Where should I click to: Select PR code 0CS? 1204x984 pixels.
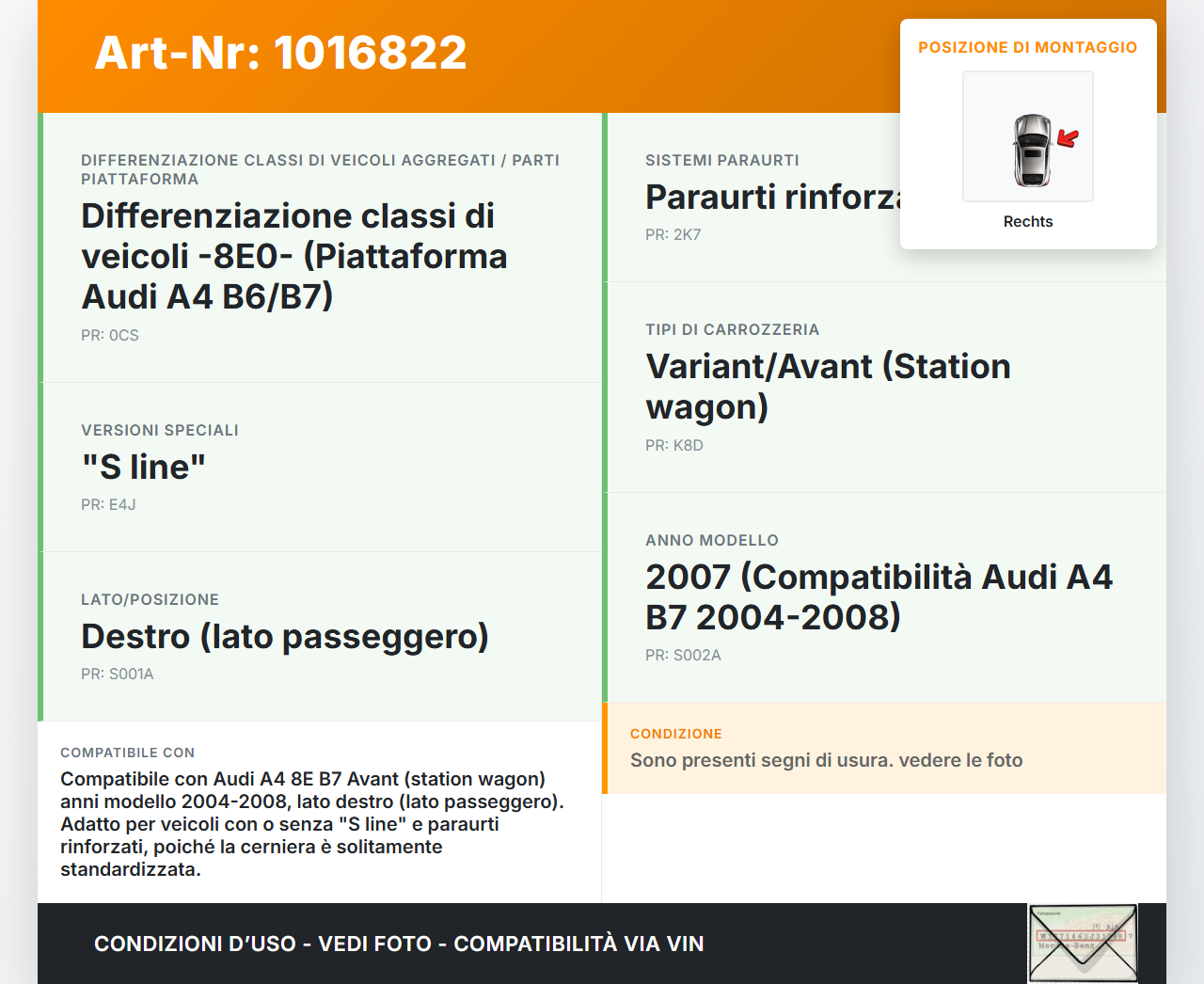[110, 336]
